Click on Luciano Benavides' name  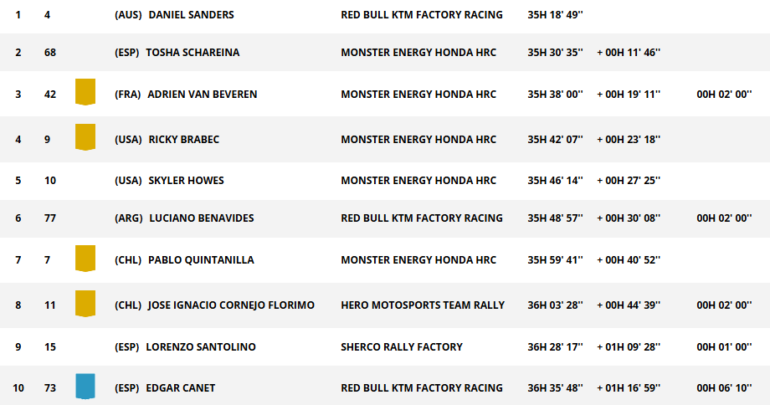click(x=201, y=218)
